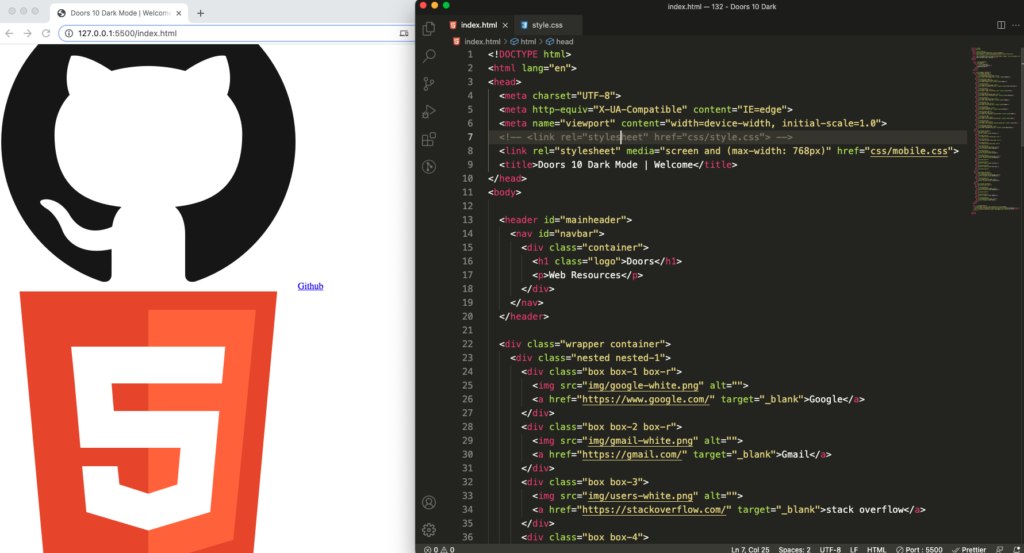Click the browser Forward arrow

click(27, 33)
